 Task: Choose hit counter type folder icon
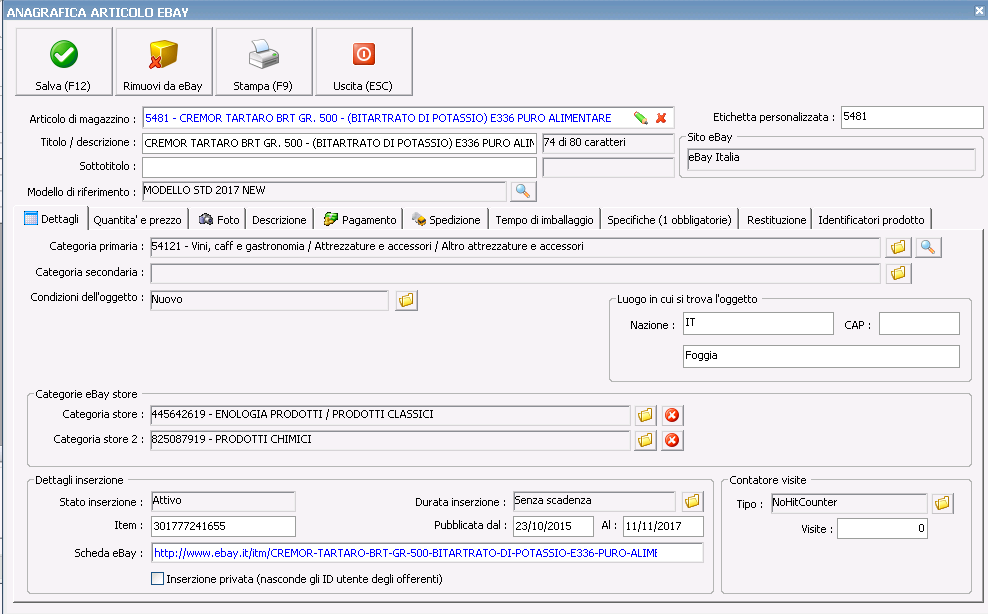(x=943, y=503)
